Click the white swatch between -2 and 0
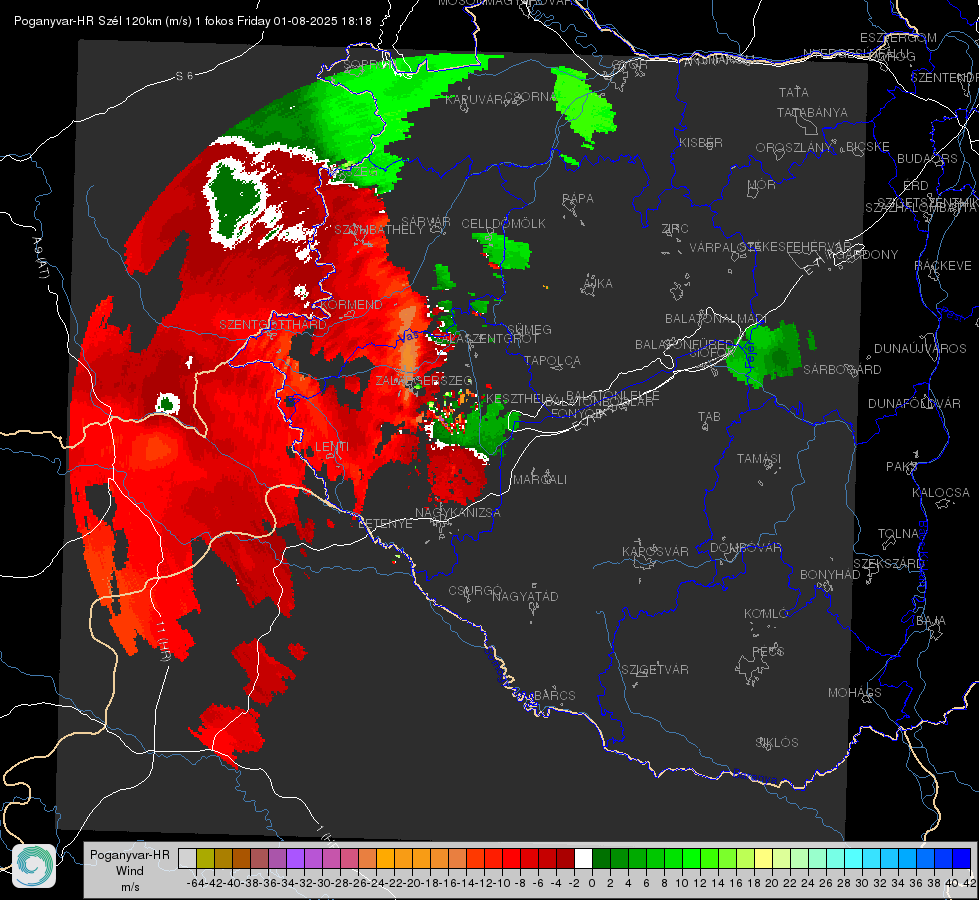The image size is (979, 900). tap(583, 859)
